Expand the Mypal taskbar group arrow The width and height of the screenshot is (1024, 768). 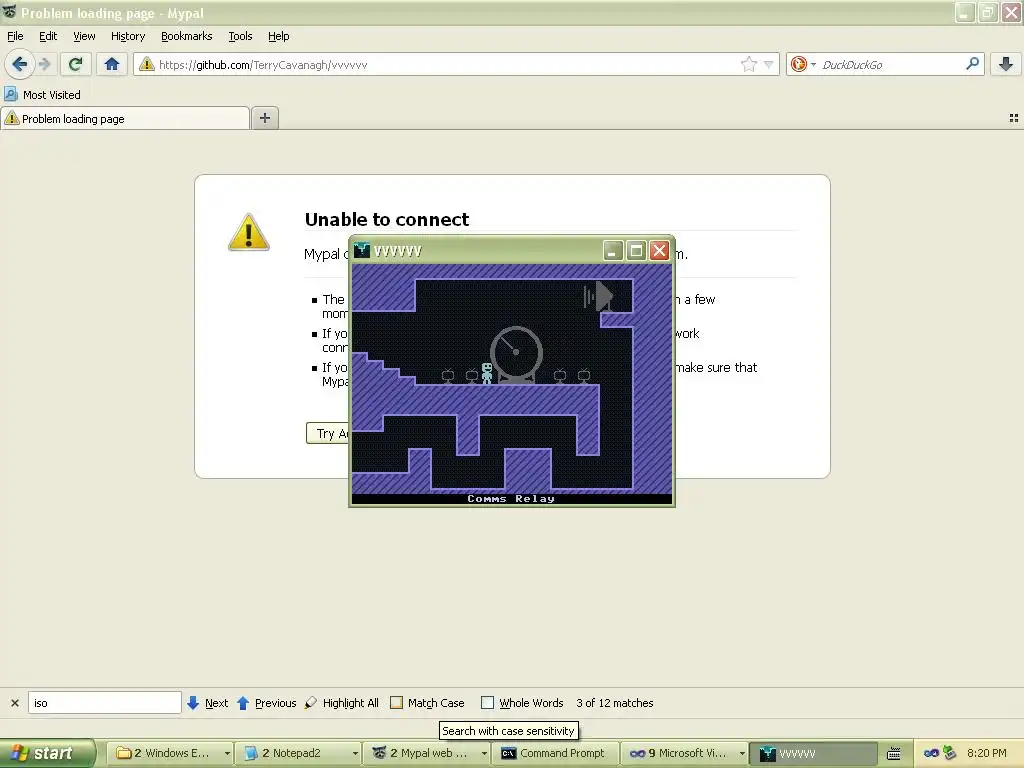tap(484, 753)
